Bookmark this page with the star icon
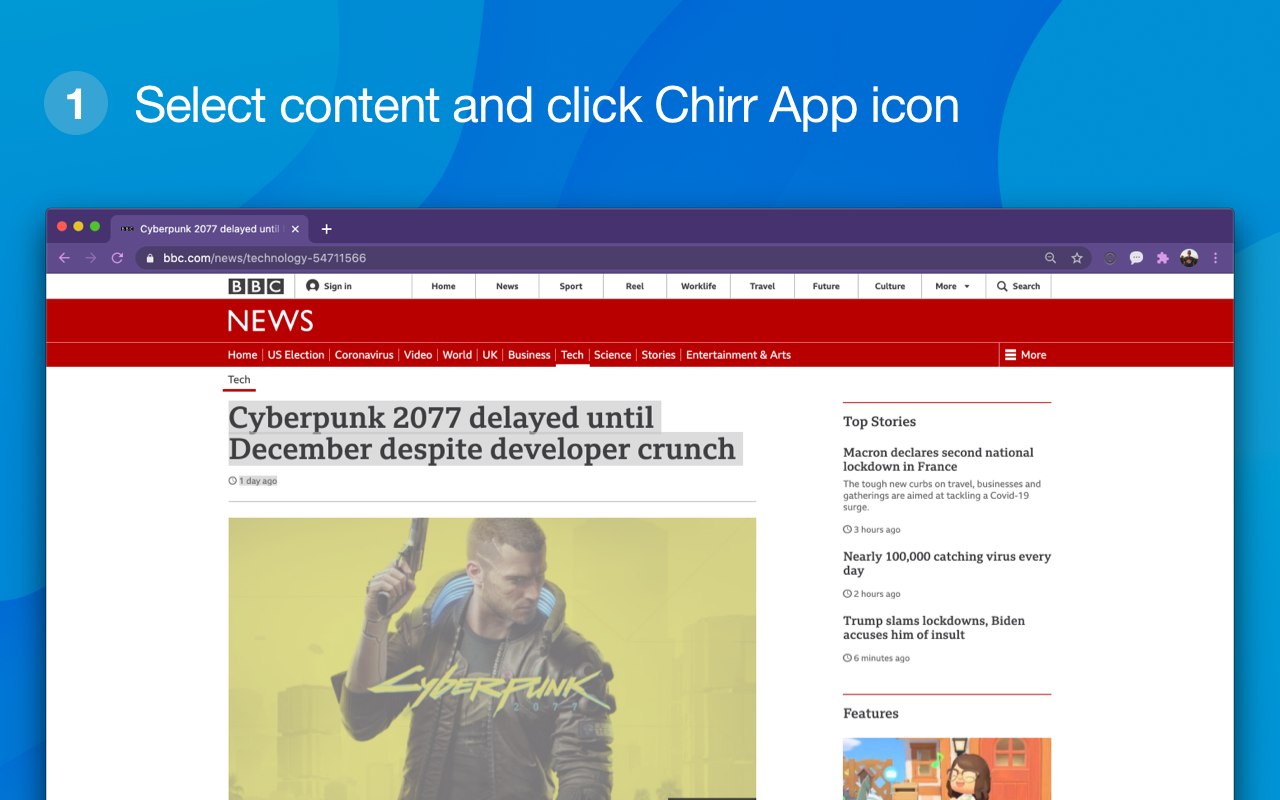 [x=1077, y=258]
